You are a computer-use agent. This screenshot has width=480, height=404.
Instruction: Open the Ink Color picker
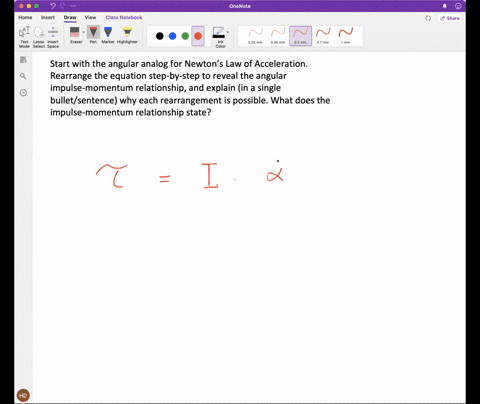point(219,37)
